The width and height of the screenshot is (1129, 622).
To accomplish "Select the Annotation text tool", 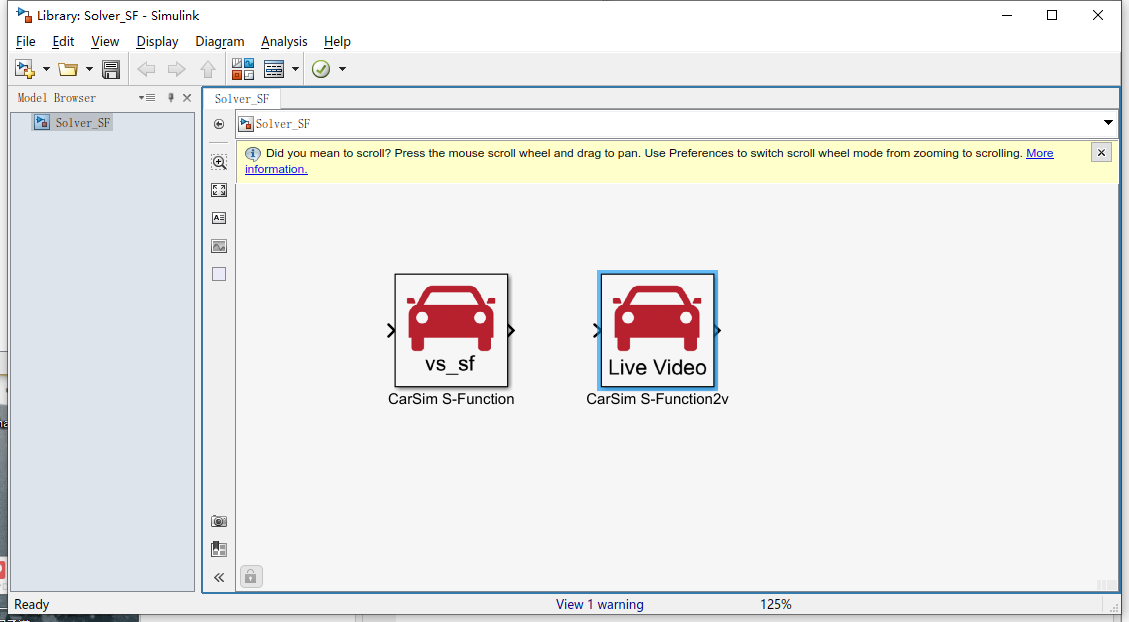I will (x=219, y=218).
